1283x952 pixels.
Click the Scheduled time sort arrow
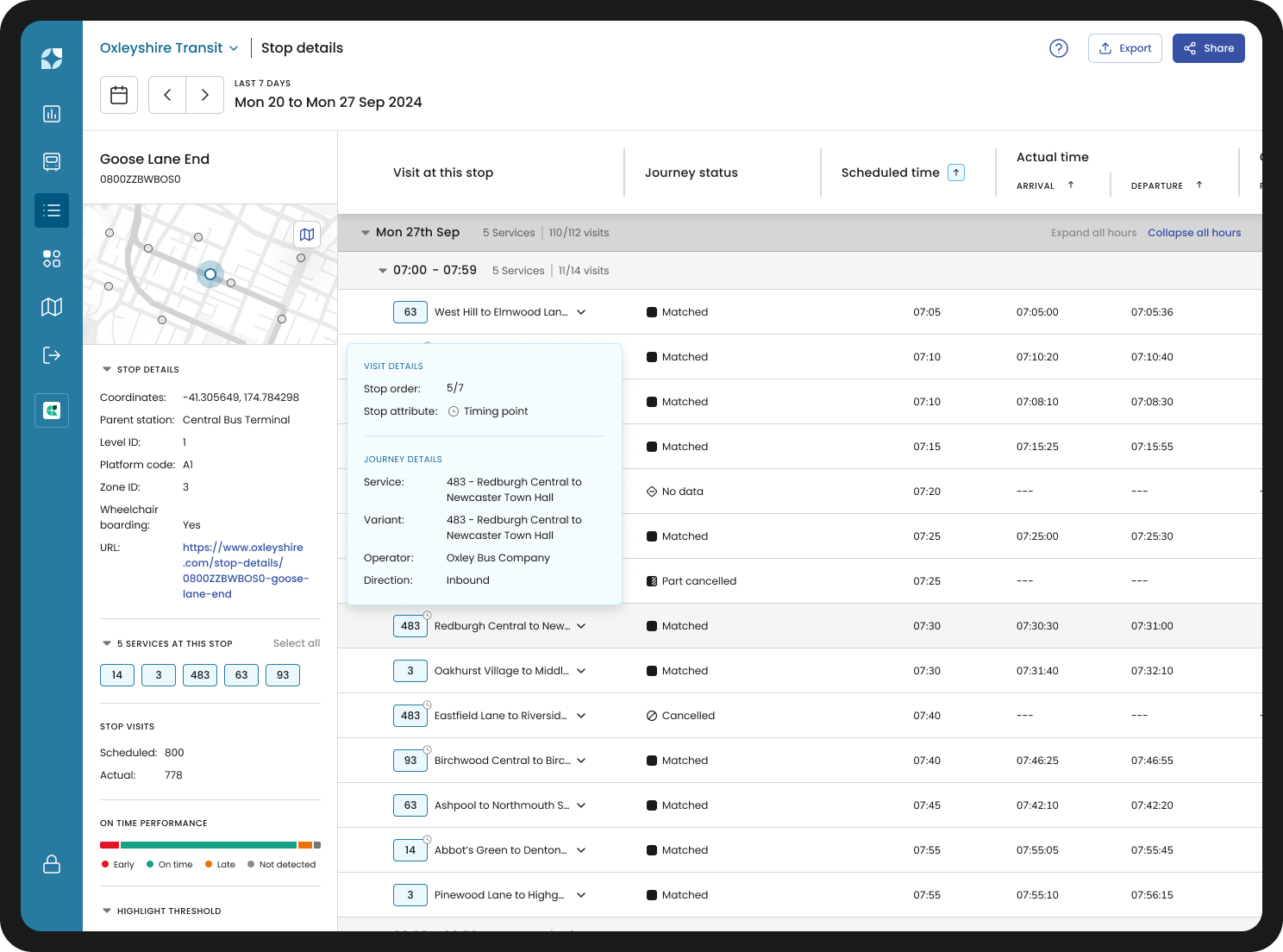click(x=956, y=172)
